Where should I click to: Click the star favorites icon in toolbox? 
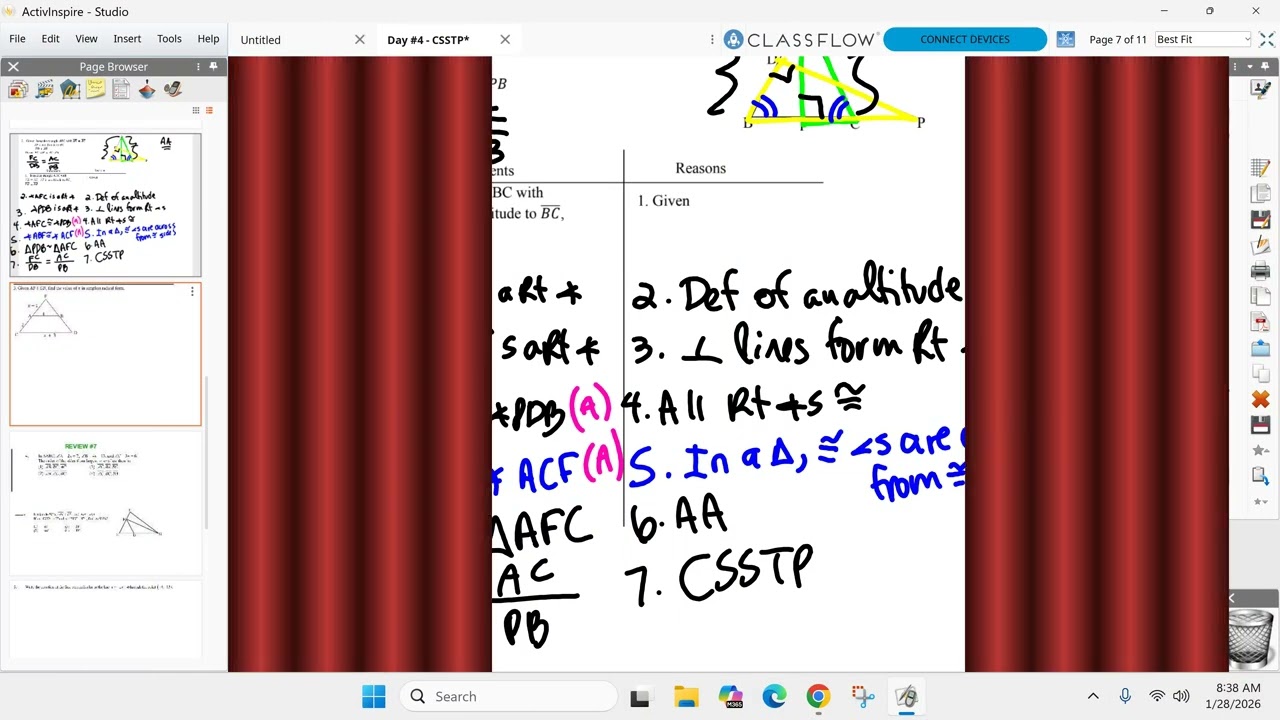click(x=1260, y=451)
